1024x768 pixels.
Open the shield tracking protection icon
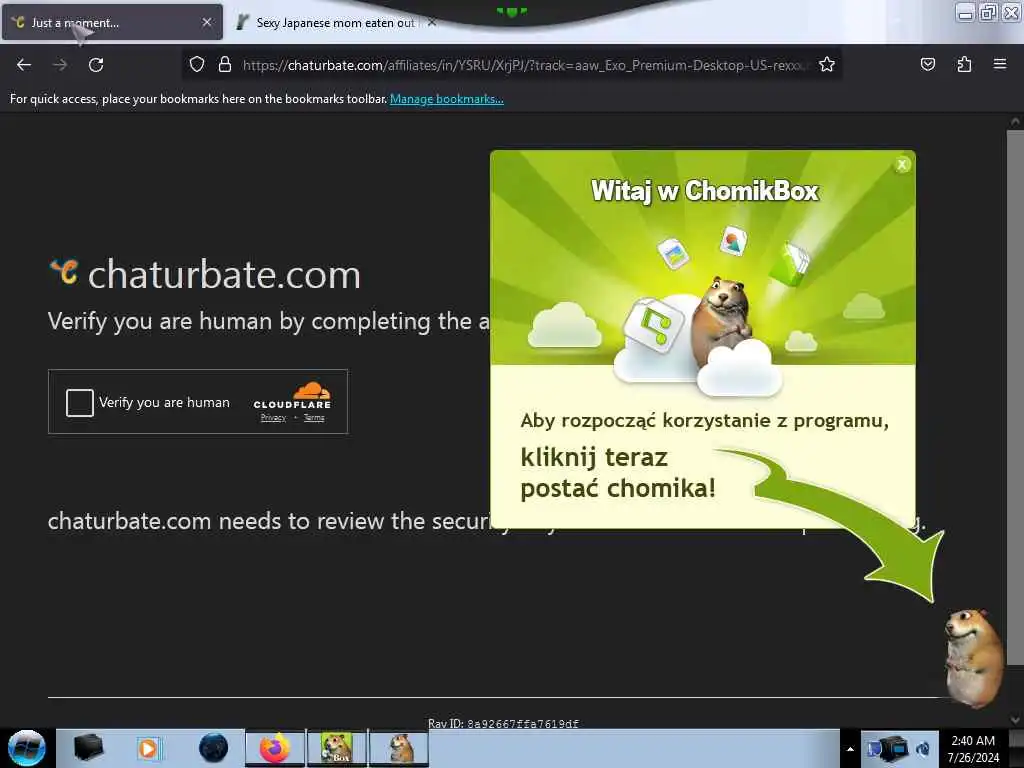pos(197,64)
